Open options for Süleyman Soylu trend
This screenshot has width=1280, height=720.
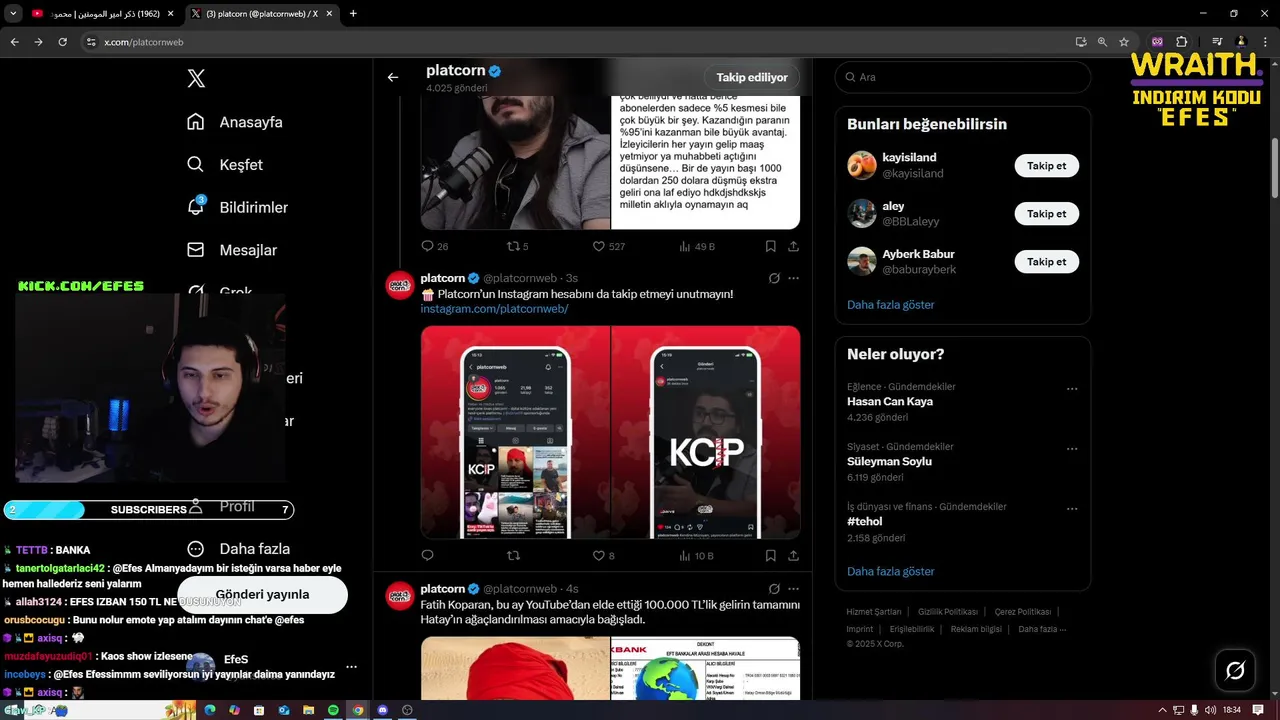point(1072,448)
